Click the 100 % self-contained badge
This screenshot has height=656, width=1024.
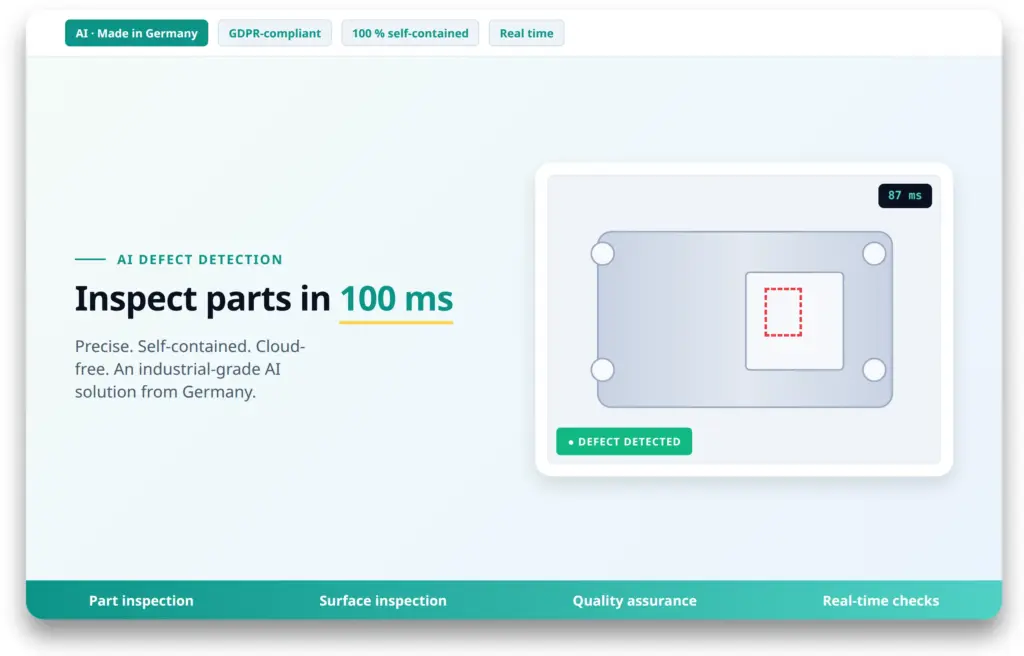click(x=410, y=33)
